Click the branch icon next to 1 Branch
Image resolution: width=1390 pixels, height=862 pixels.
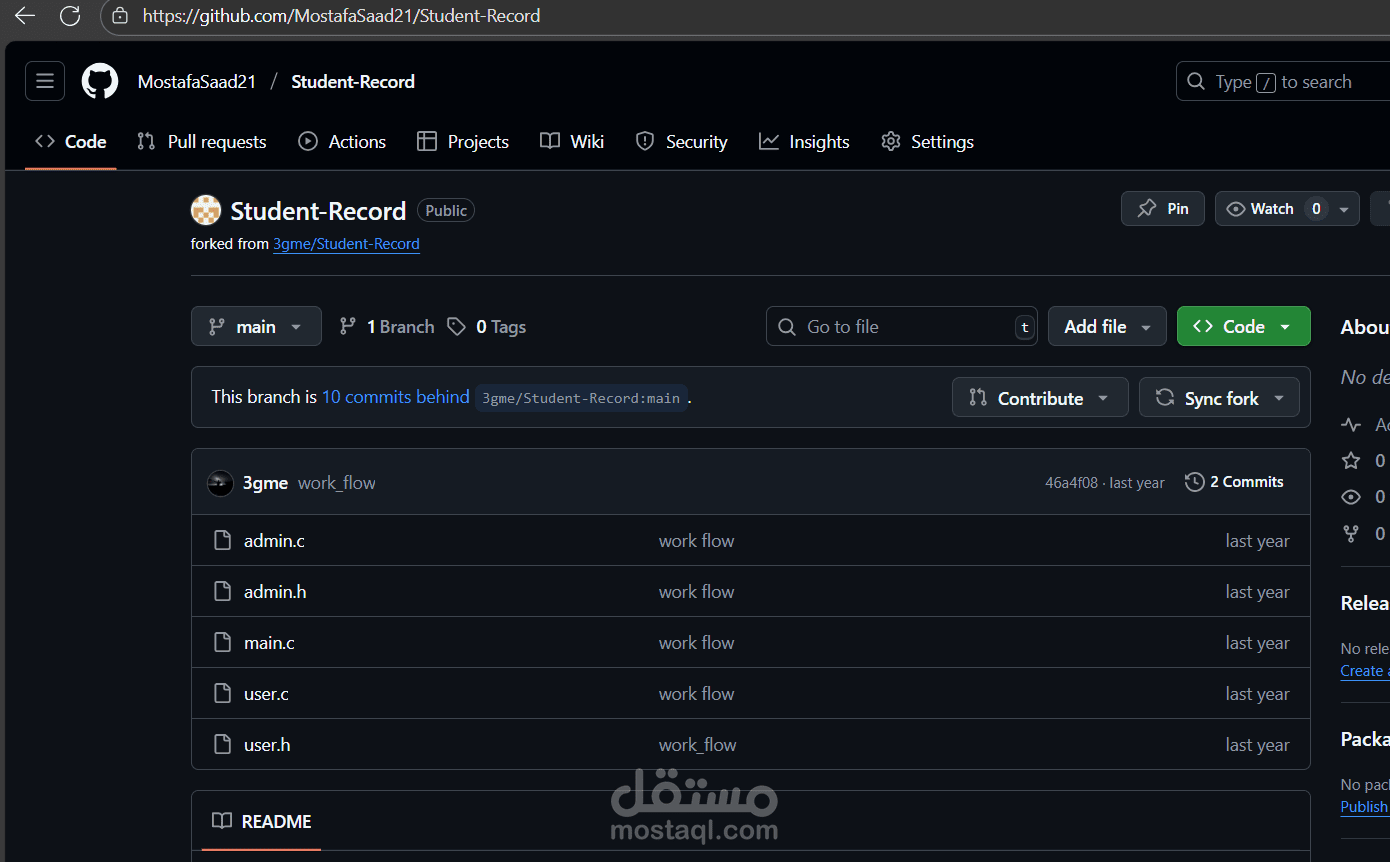point(347,326)
